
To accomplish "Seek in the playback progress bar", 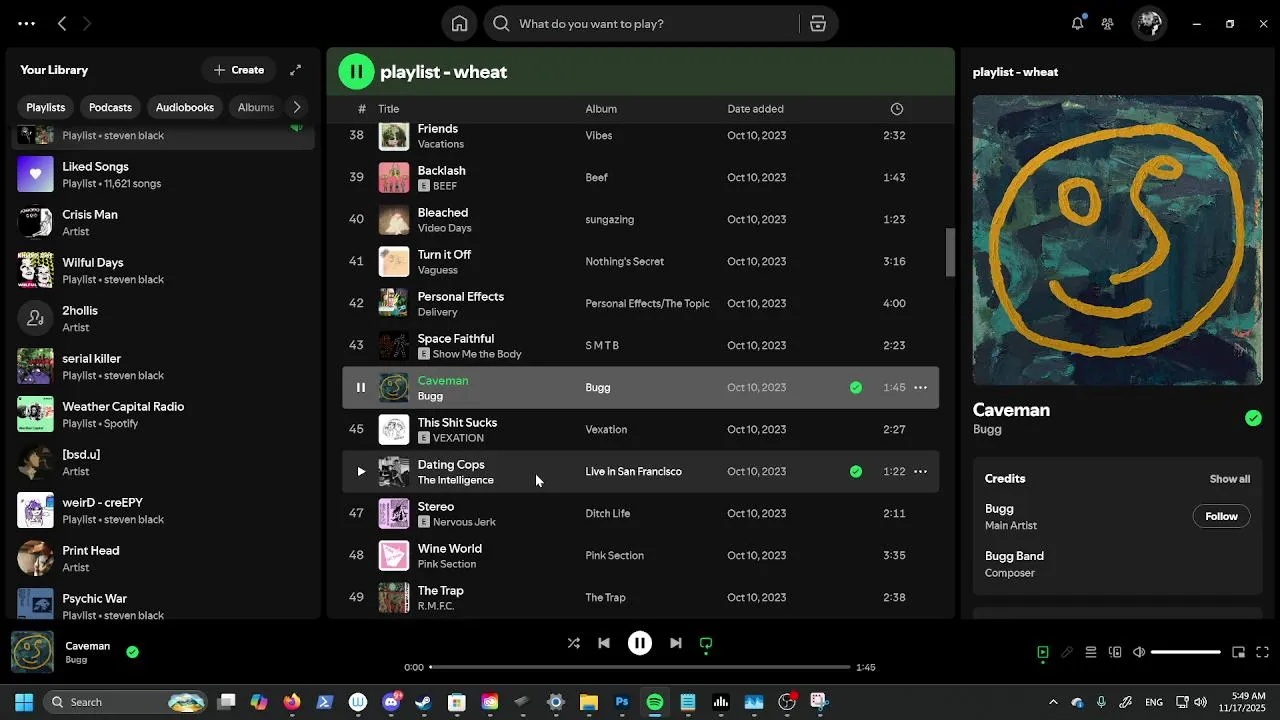I will (640, 667).
